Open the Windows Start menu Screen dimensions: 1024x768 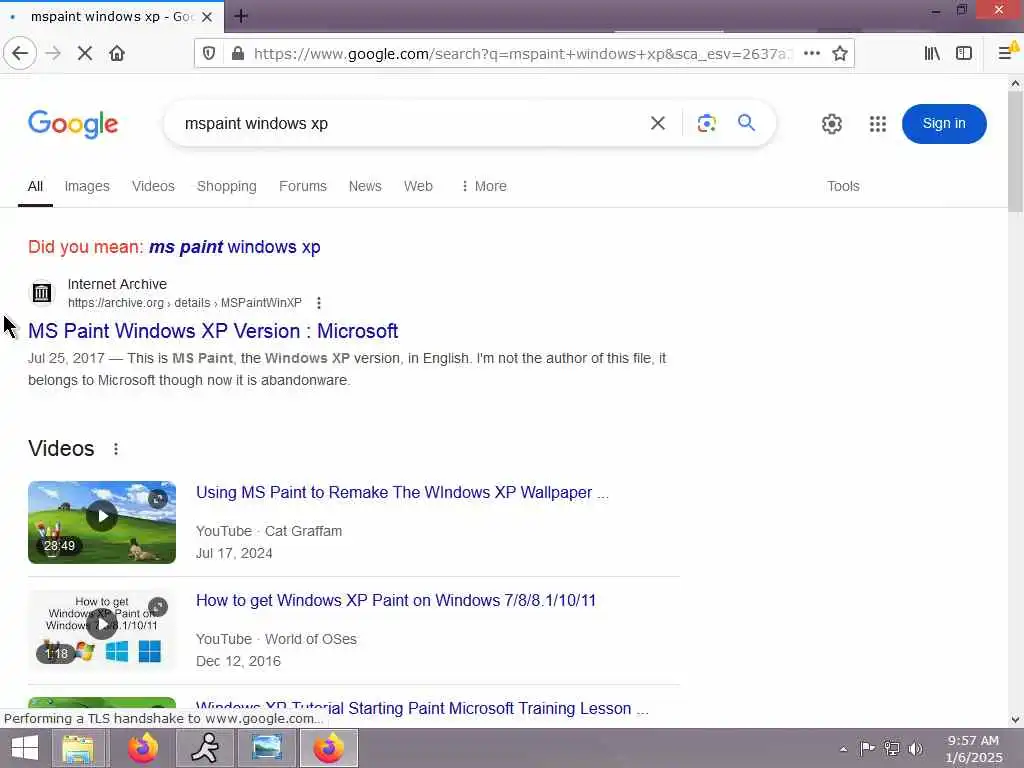[x=25, y=748]
